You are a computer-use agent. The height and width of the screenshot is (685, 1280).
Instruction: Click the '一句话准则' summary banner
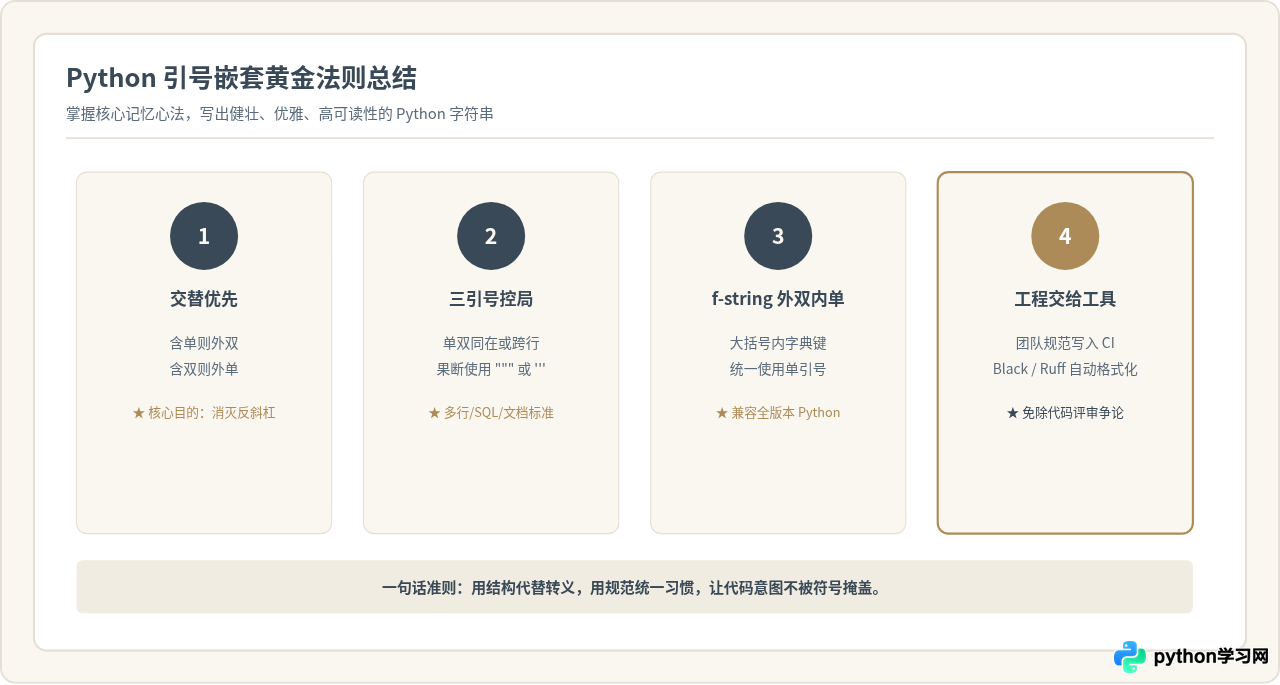pos(634,587)
